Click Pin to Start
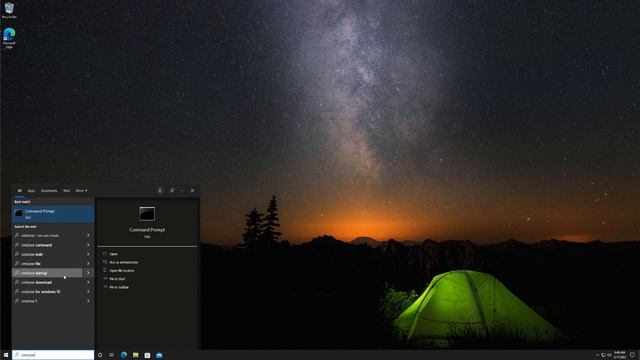640x360 pixels. (117, 279)
